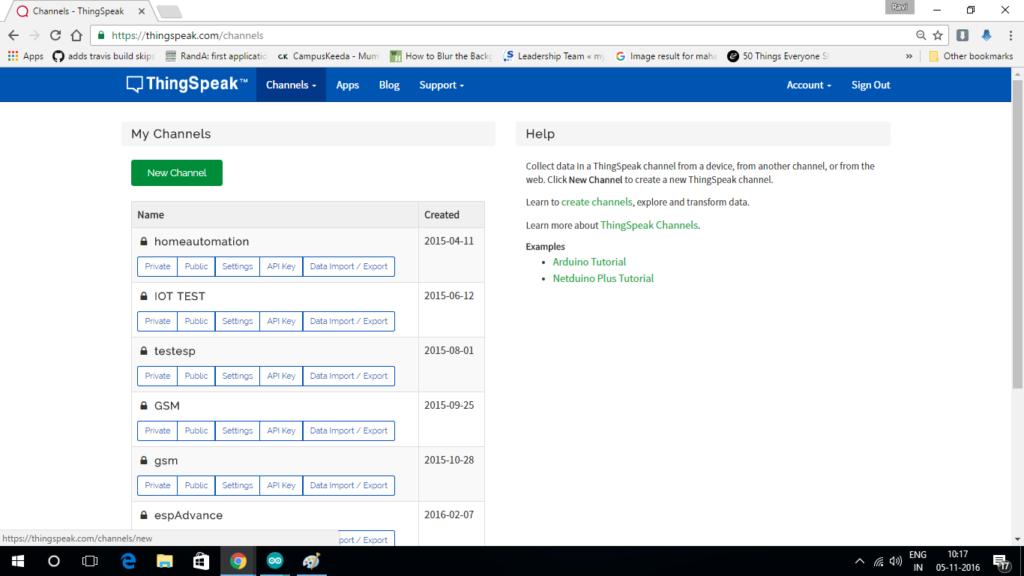
Task: Click the browser forward arrow
Action: pyautogui.click(x=35, y=35)
